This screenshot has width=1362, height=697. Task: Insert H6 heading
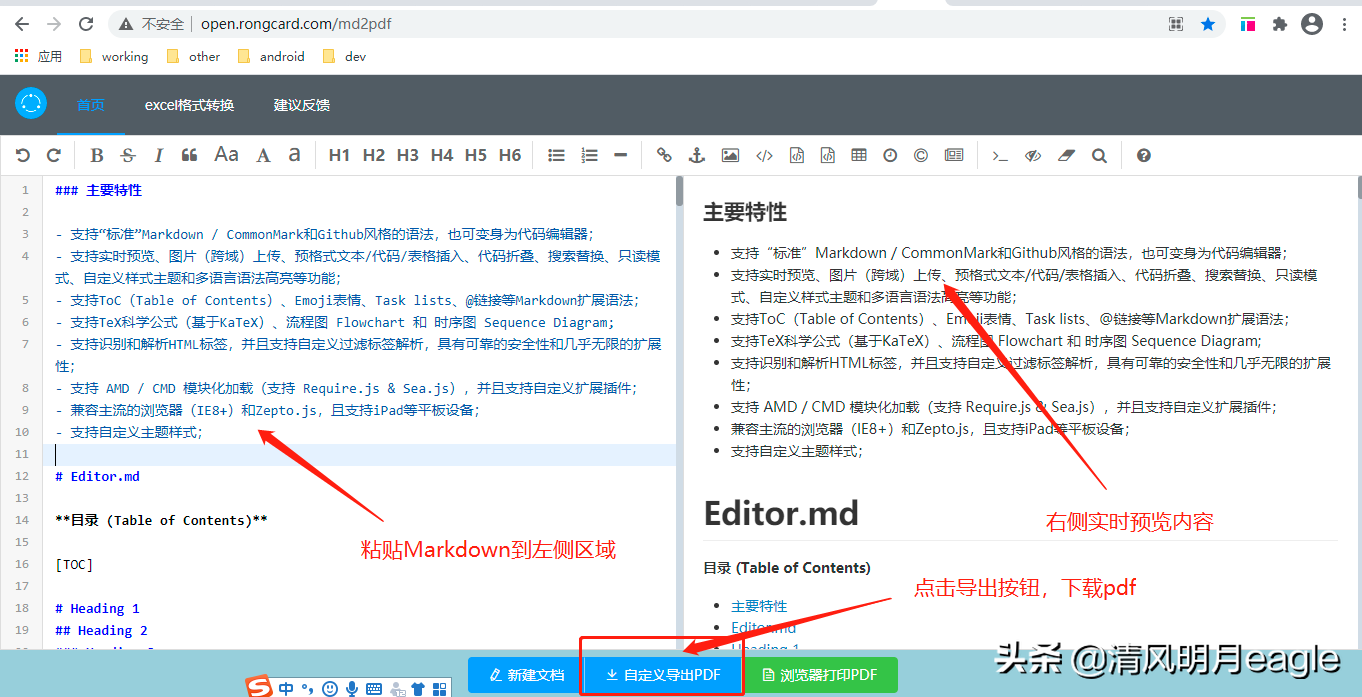point(510,155)
